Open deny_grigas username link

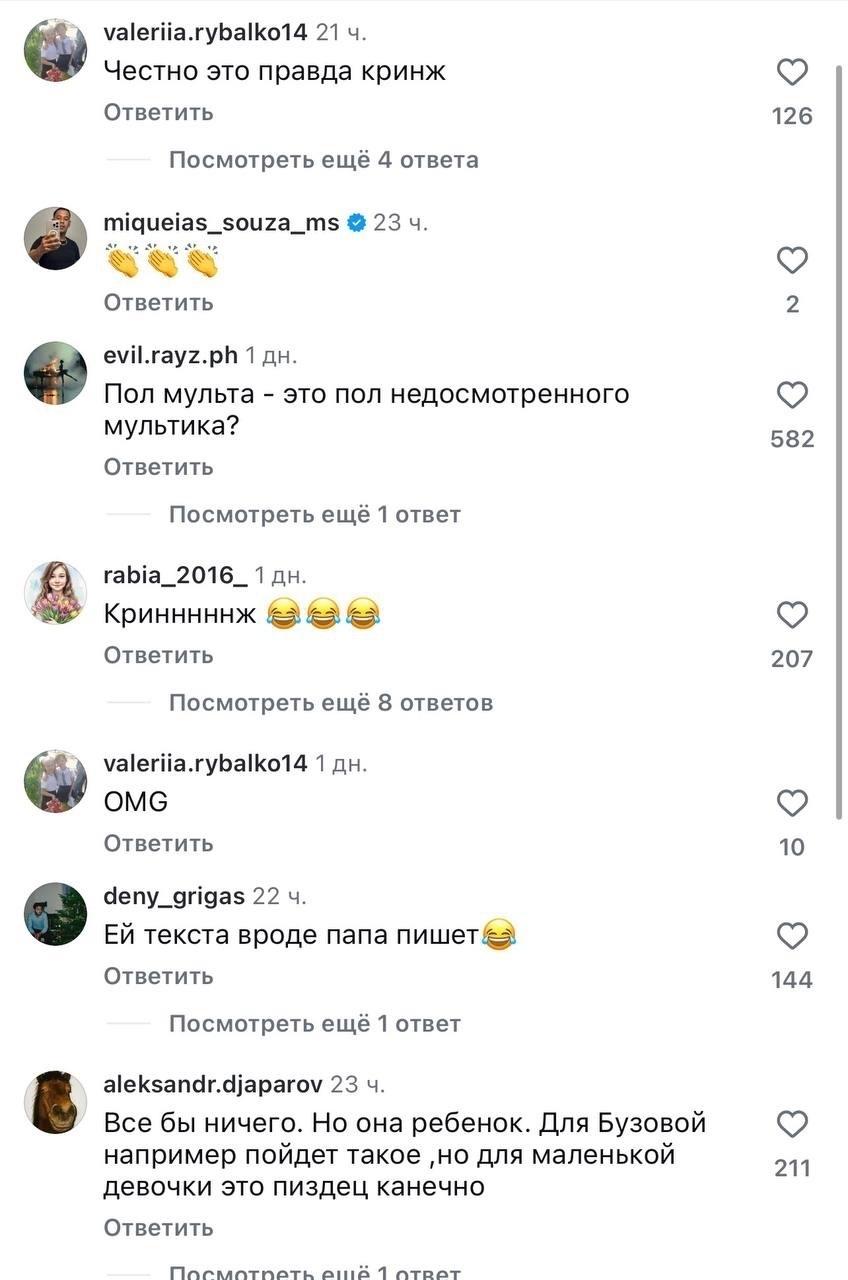[173, 896]
